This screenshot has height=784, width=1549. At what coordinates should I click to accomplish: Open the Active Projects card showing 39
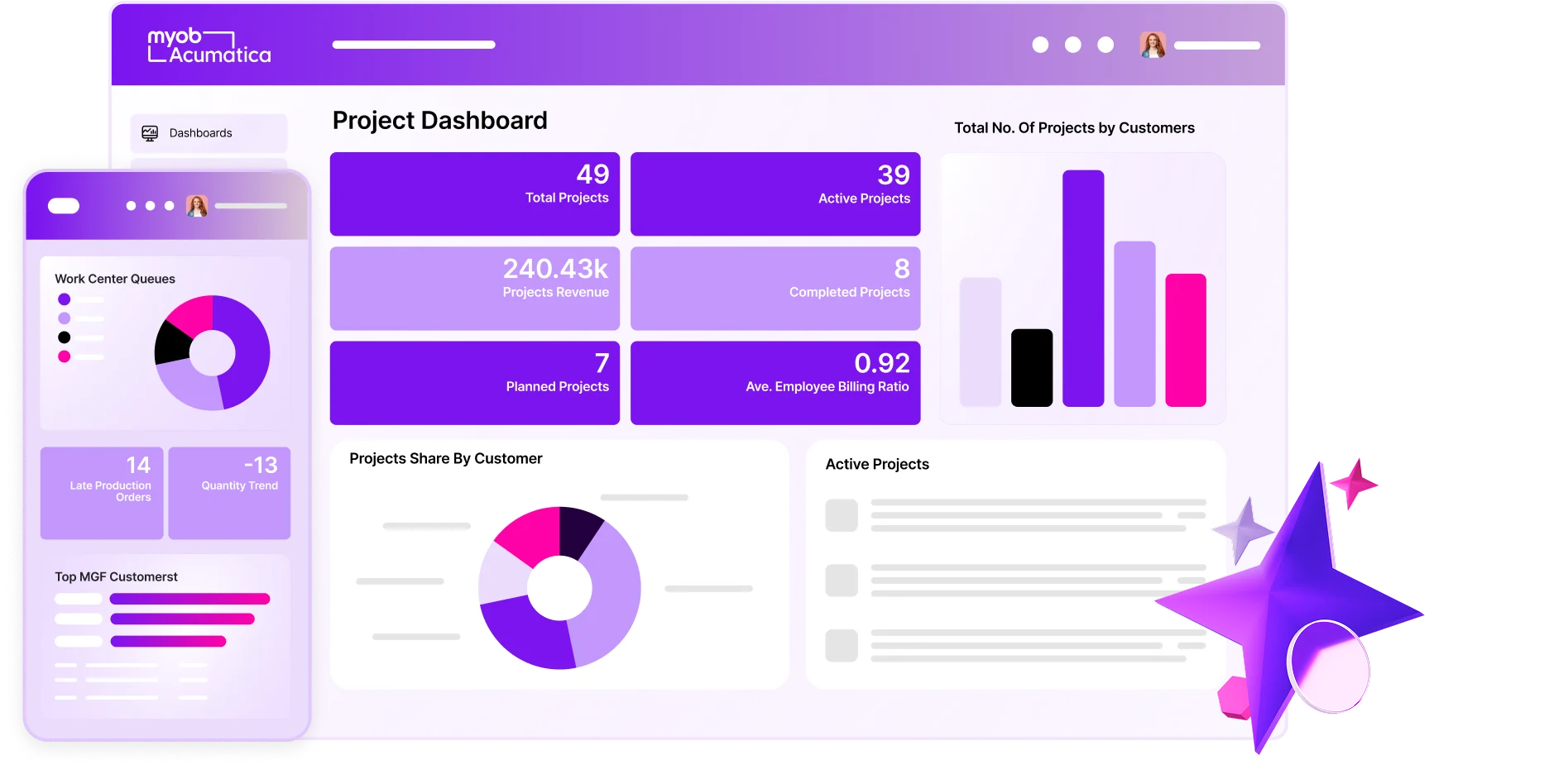[775, 194]
